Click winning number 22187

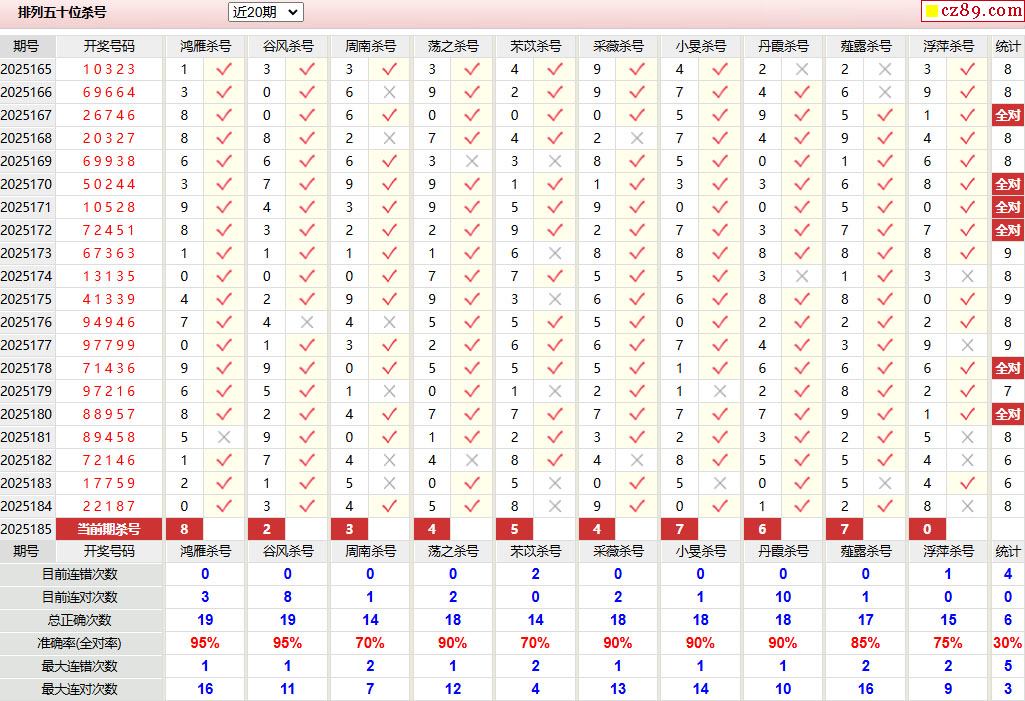tap(109, 506)
